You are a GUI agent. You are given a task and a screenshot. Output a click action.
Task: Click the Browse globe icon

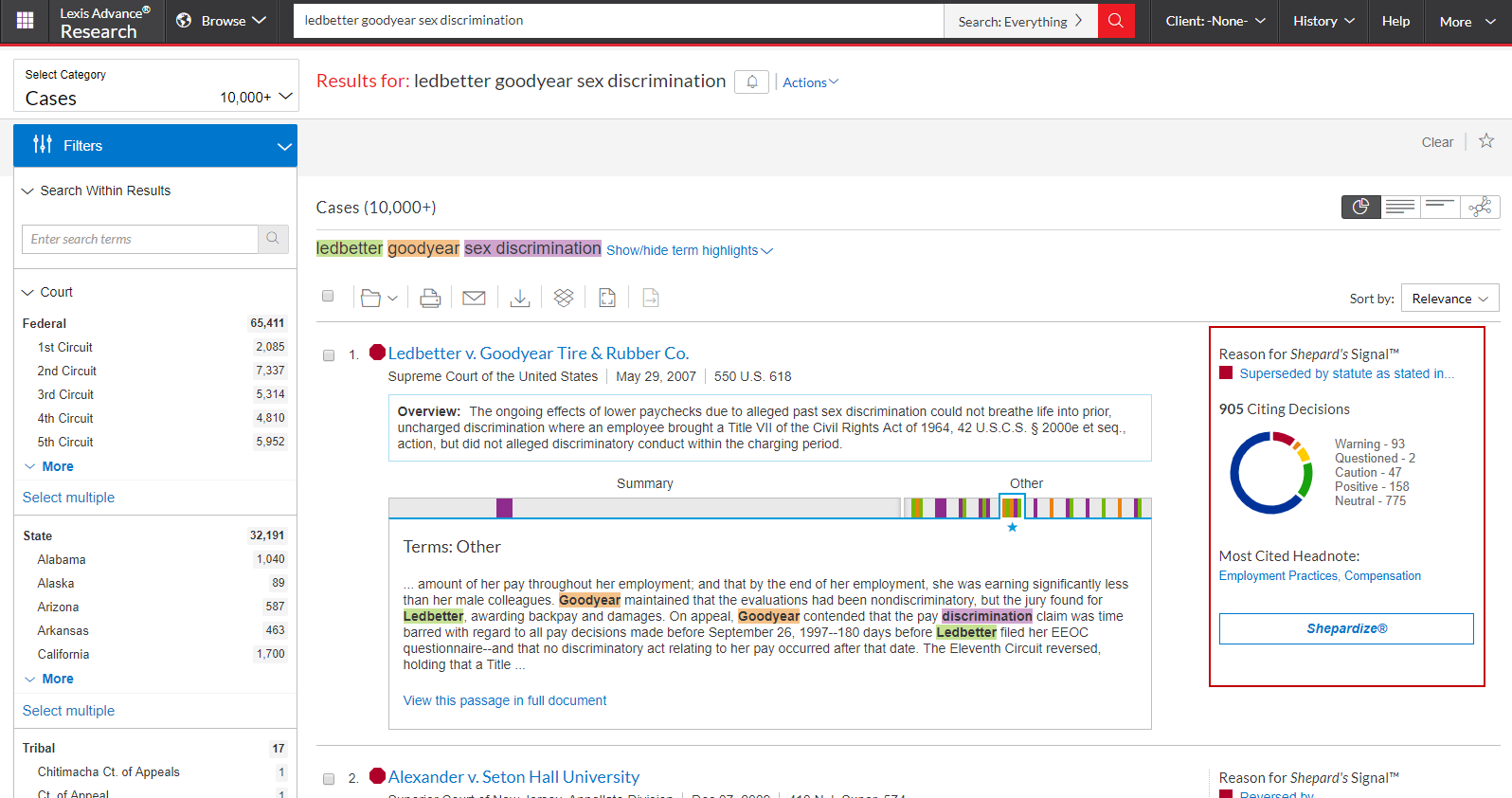click(184, 21)
